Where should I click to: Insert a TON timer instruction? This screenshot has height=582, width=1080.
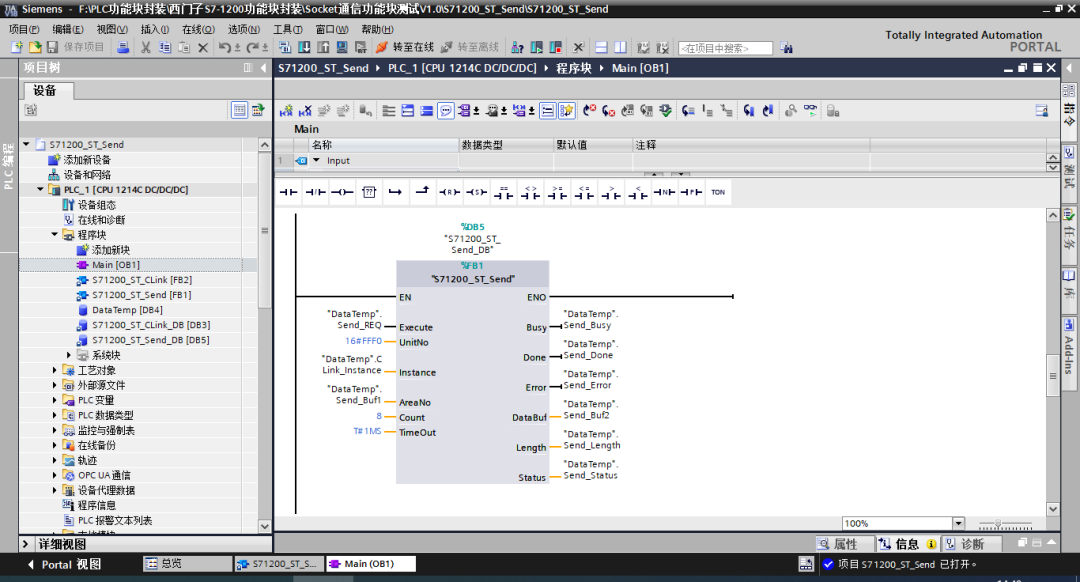click(718, 192)
